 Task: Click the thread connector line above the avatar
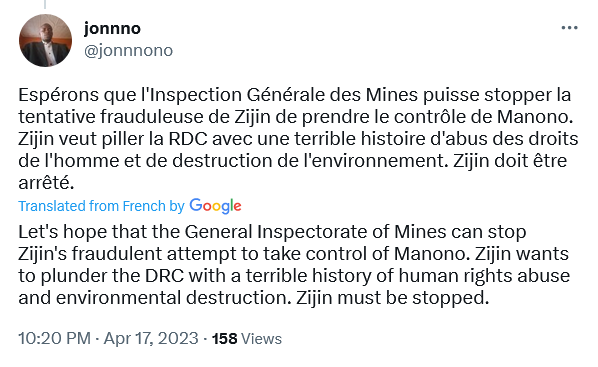coord(45,4)
